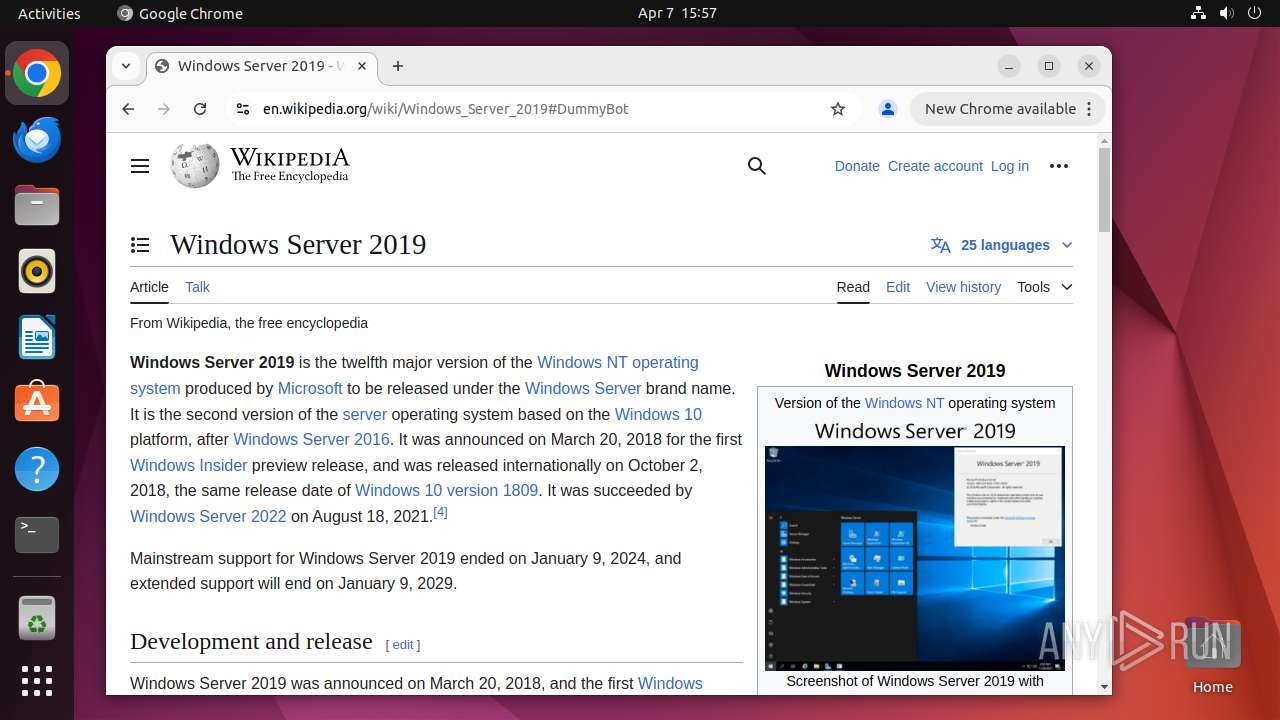
Task: Switch to the Article tab
Action: [149, 287]
